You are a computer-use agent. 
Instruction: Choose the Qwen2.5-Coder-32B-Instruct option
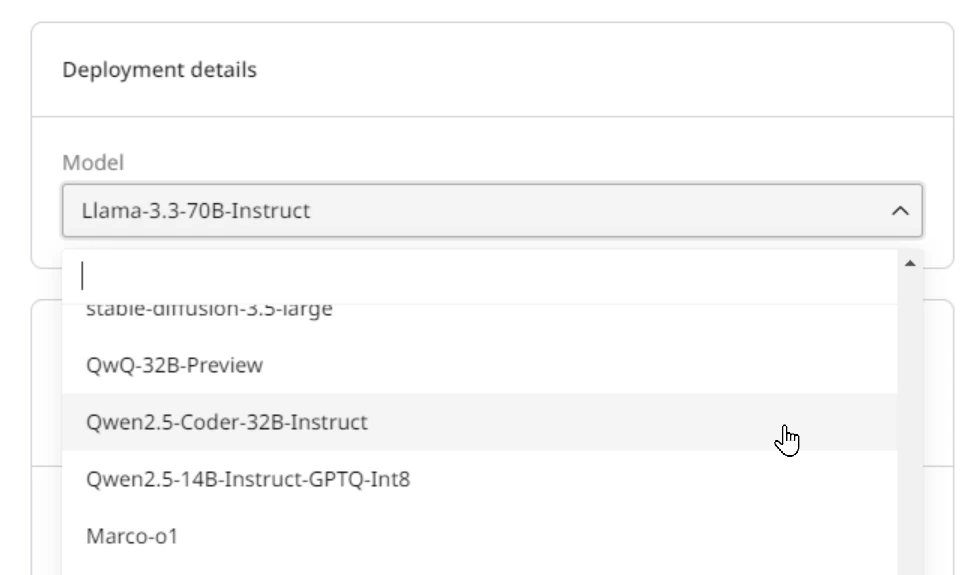pyautogui.click(x=479, y=422)
